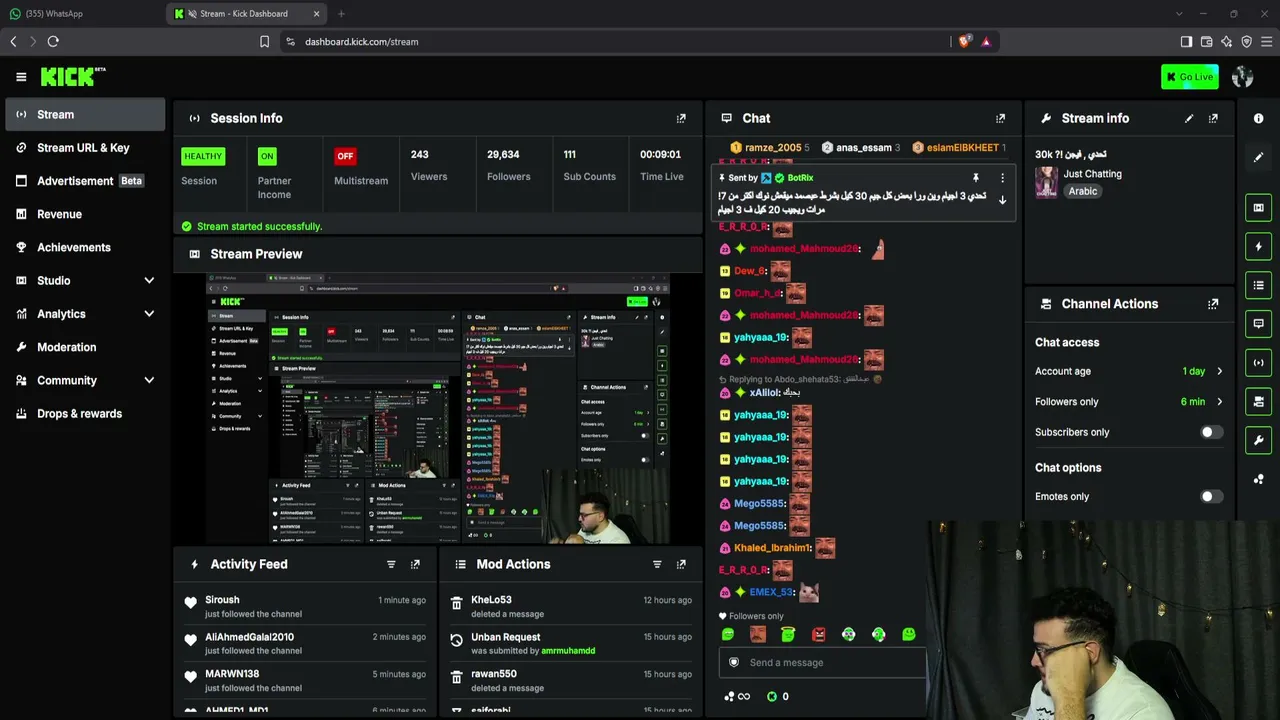Click the stream preview video
This screenshot has height=720, width=1280.
(x=438, y=409)
